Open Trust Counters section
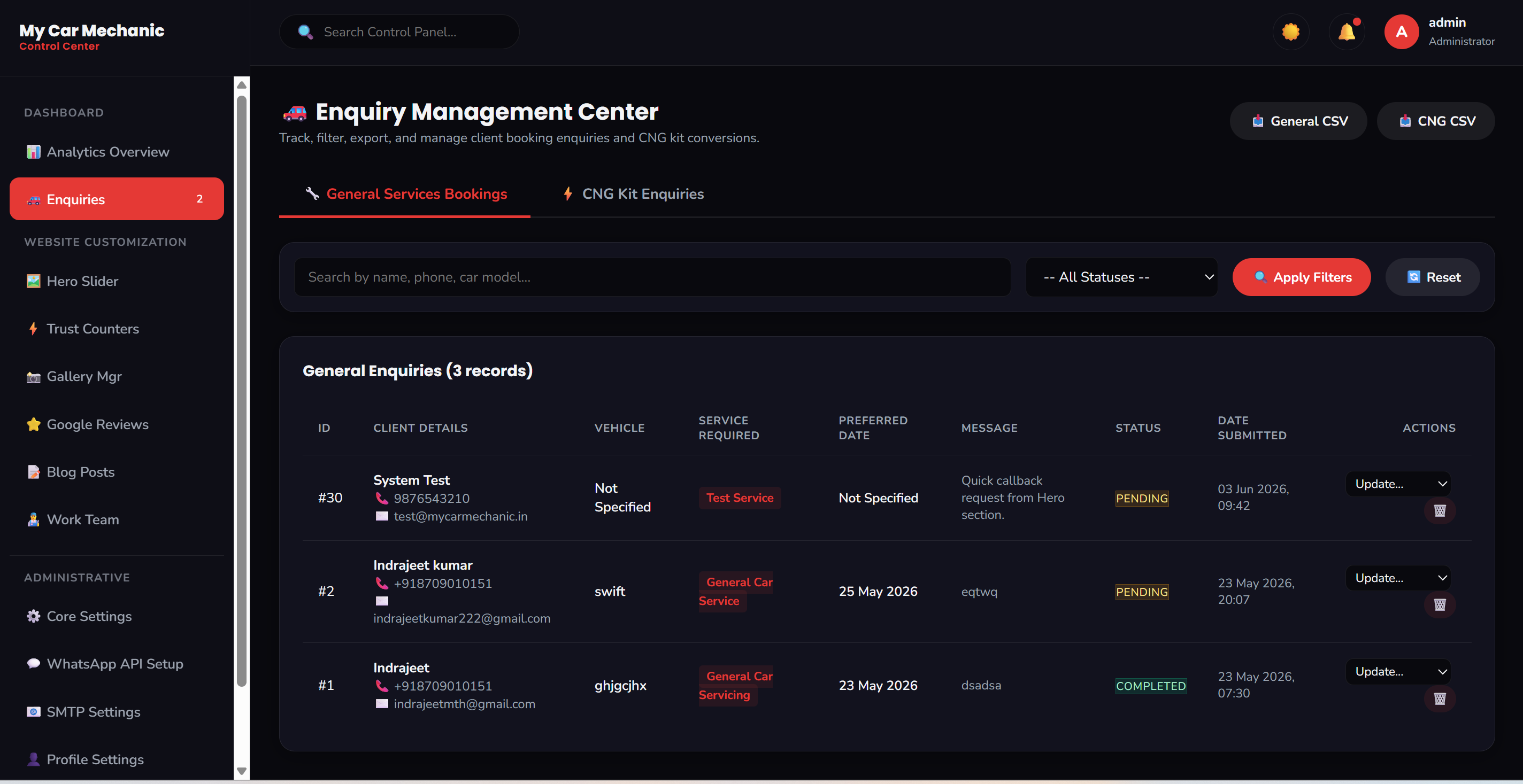This screenshot has height=784, width=1523. [117, 329]
